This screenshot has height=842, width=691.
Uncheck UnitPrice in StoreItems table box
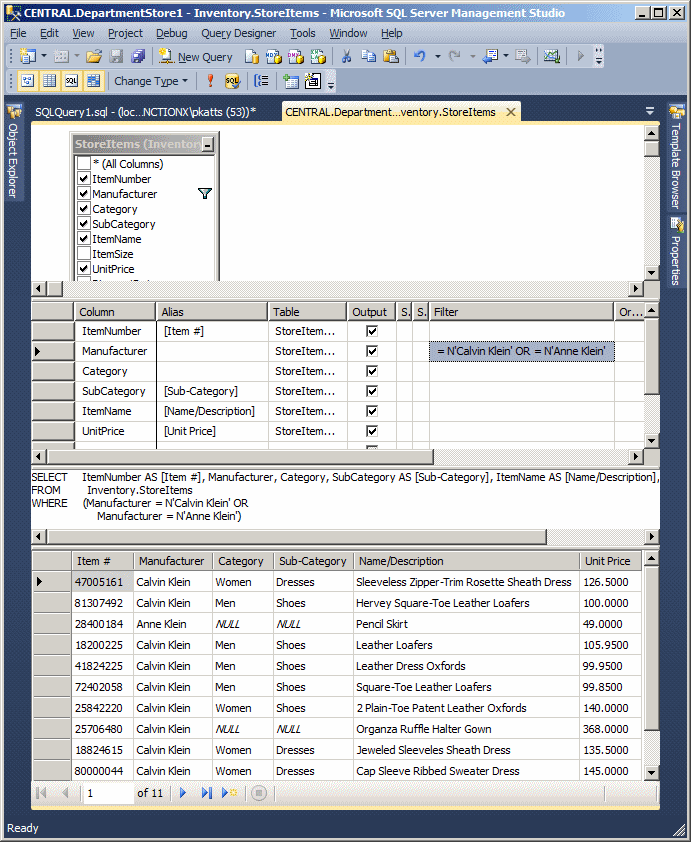[84, 268]
